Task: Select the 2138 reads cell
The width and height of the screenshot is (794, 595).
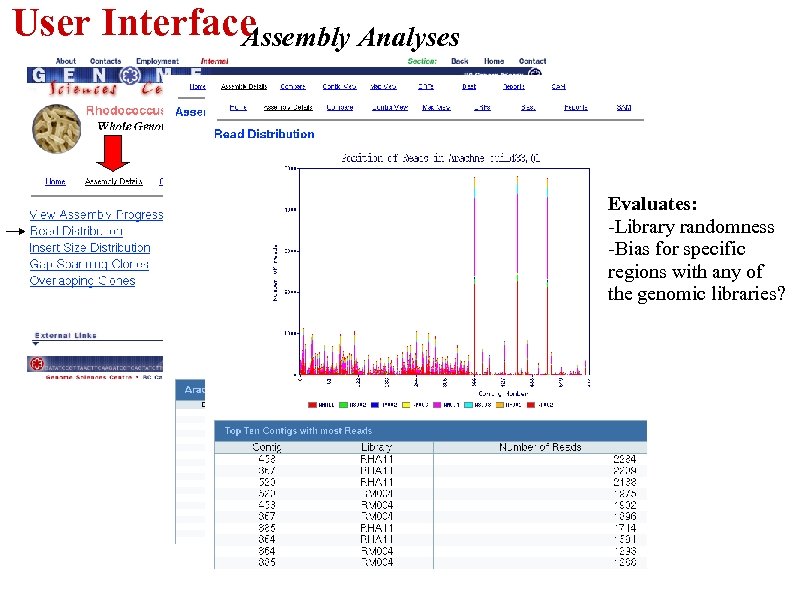Action: [x=624, y=482]
